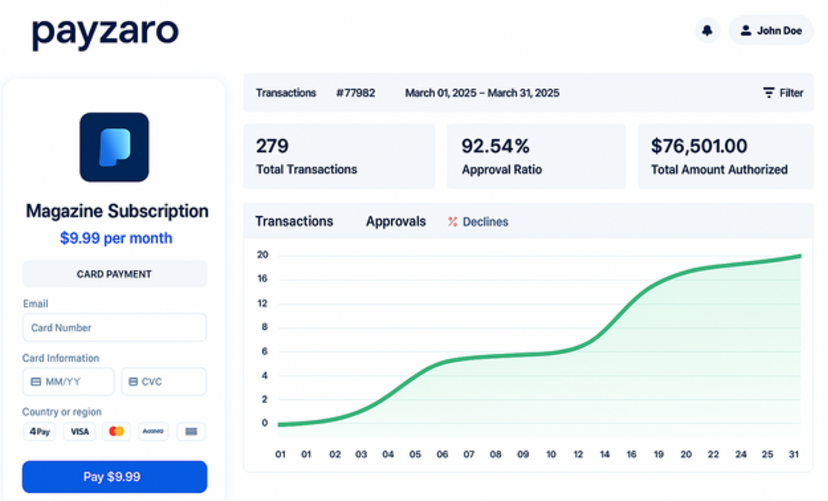This screenshot has width=828, height=501.
Task: Click the payzaro header logo
Action: pos(105,32)
